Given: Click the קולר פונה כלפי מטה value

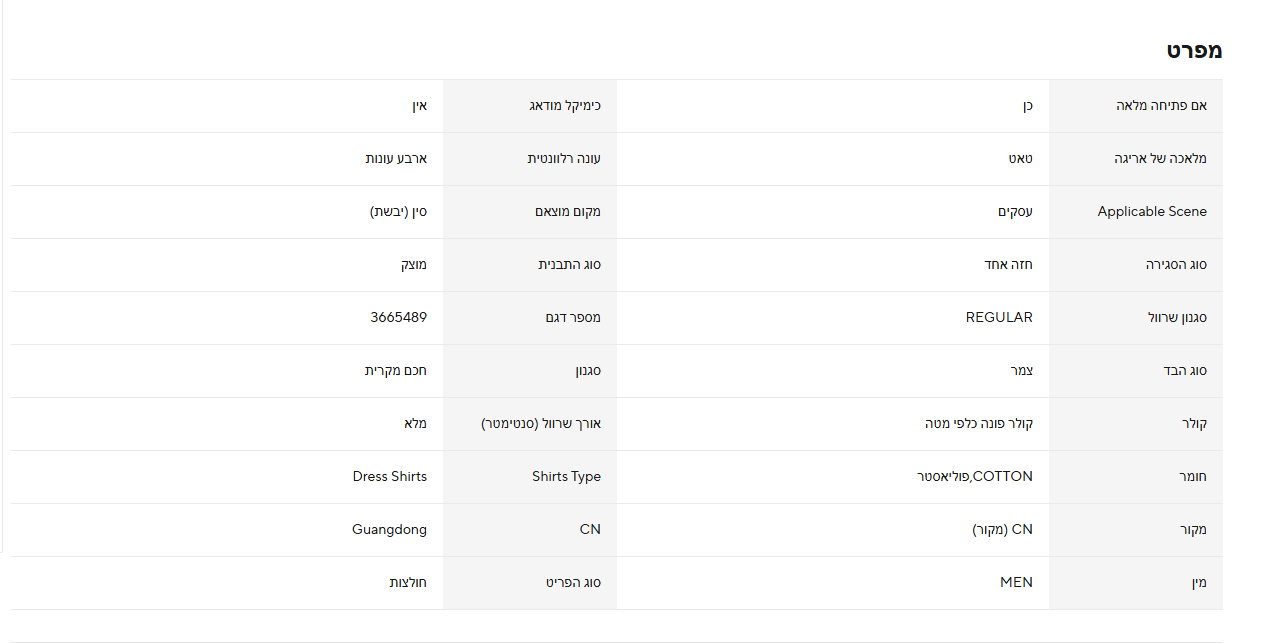Looking at the screenshot, I should (978, 424).
